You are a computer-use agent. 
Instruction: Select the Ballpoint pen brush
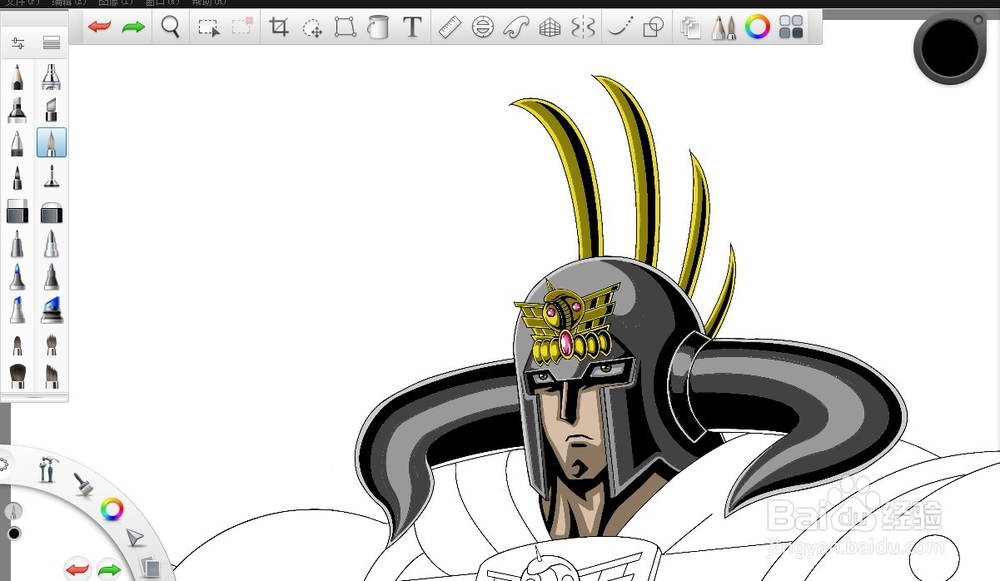click(x=17, y=143)
